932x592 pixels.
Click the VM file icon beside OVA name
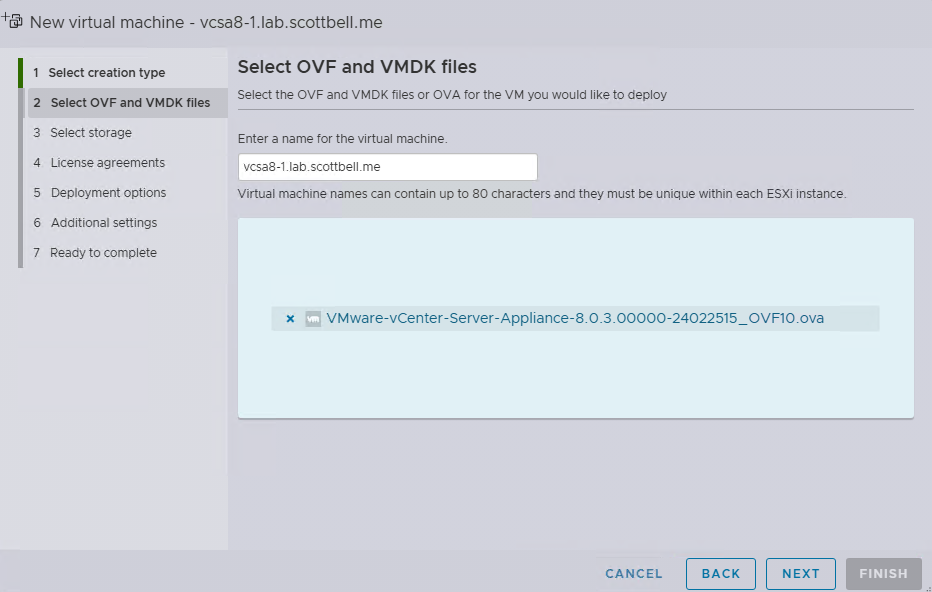coord(313,319)
